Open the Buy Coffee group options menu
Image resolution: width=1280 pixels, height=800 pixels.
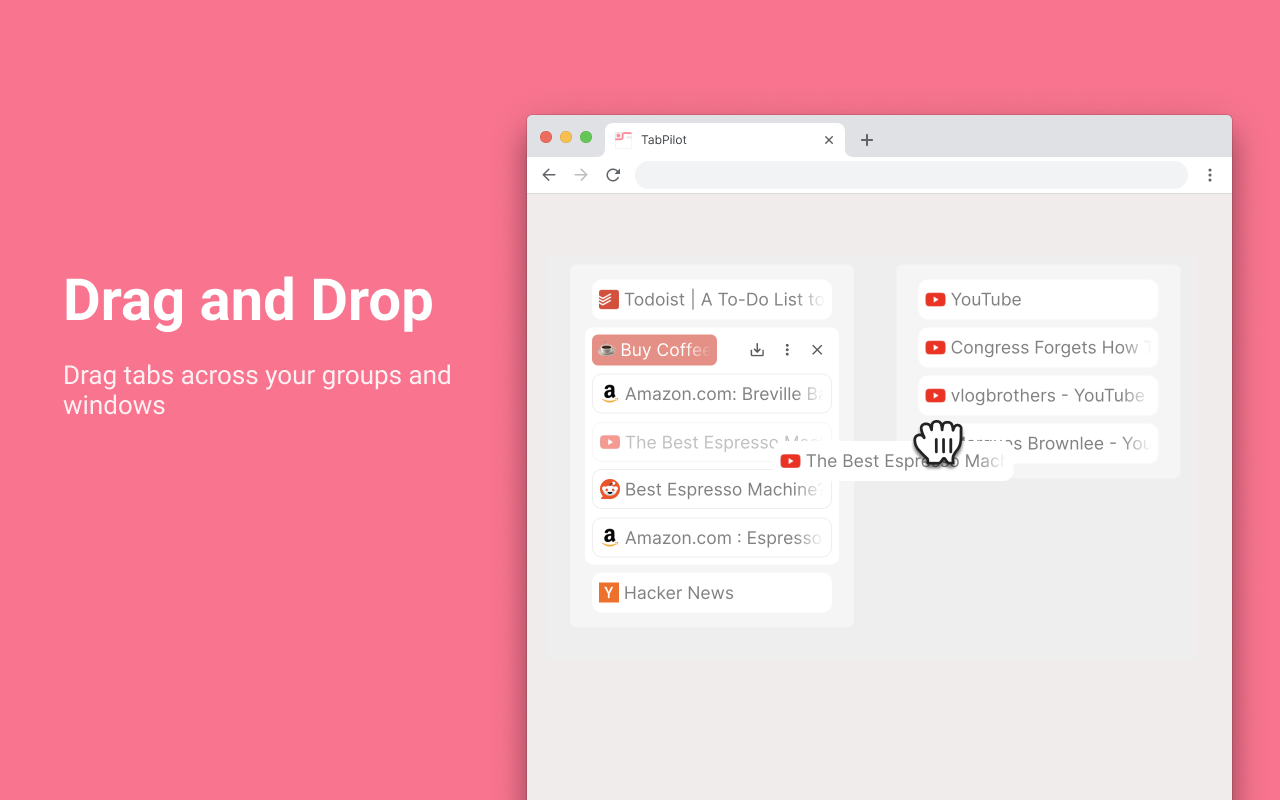(787, 349)
